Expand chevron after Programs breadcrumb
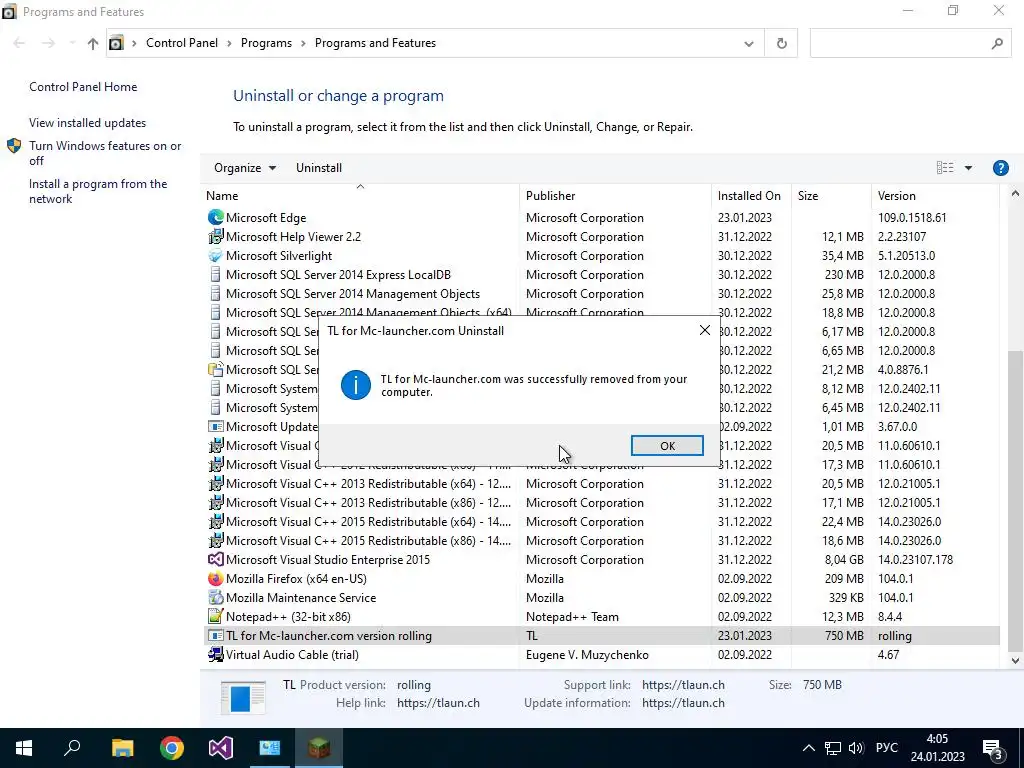1024x768 pixels. tap(303, 43)
